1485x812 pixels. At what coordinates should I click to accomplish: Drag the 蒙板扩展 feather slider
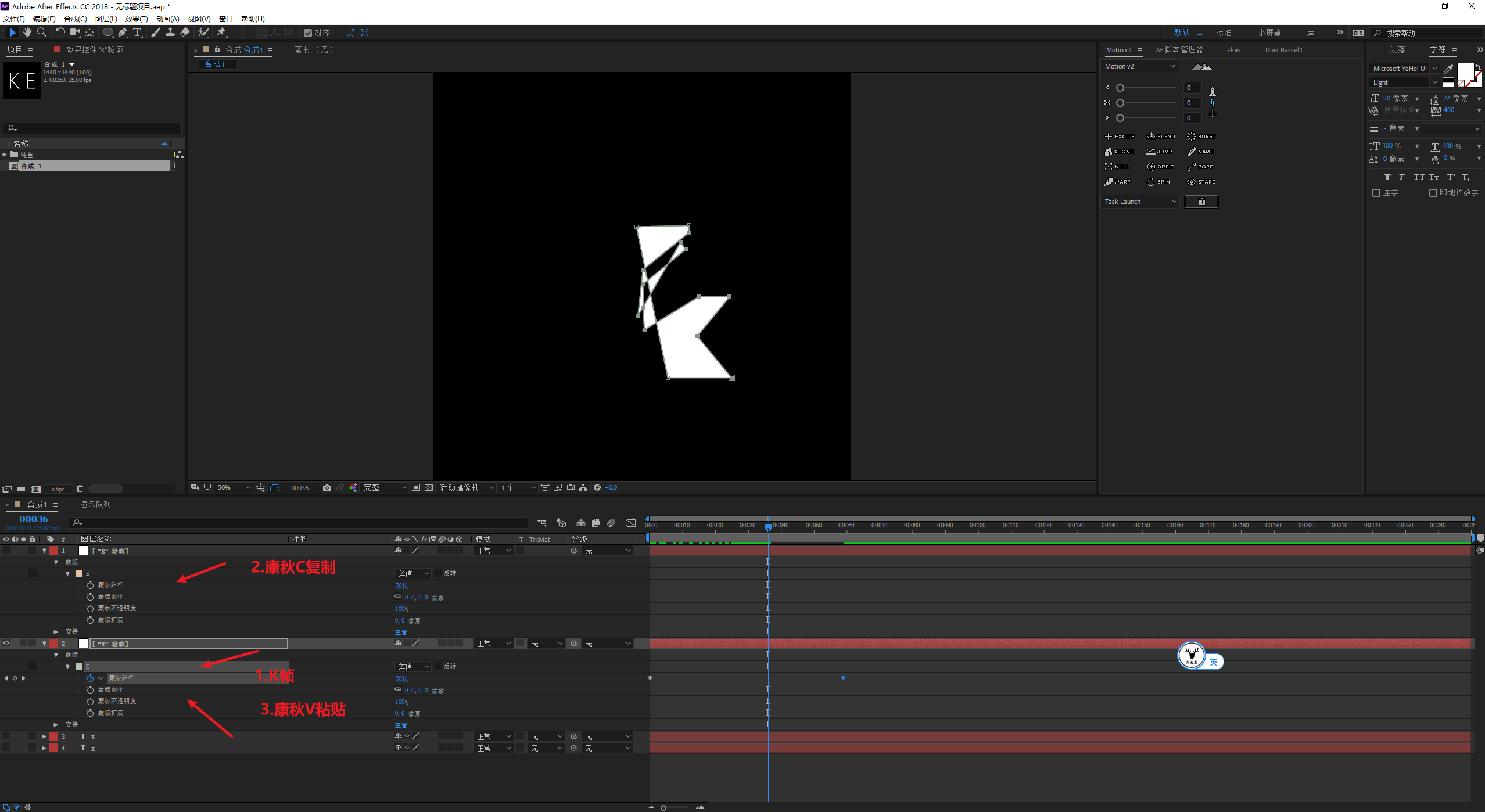(400, 713)
